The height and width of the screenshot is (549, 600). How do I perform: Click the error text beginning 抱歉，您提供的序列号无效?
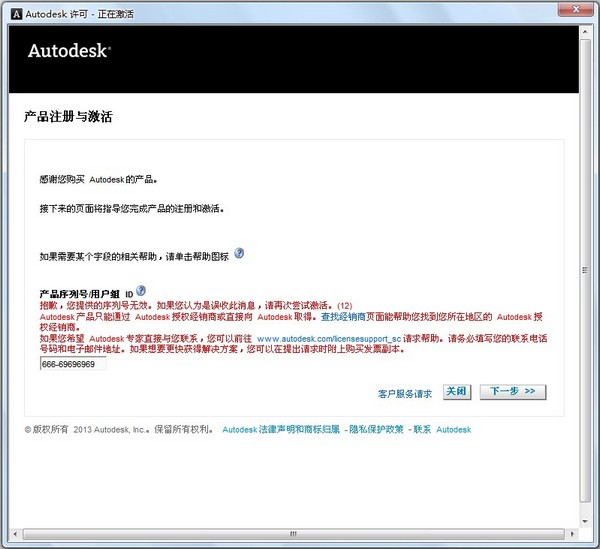point(196,305)
